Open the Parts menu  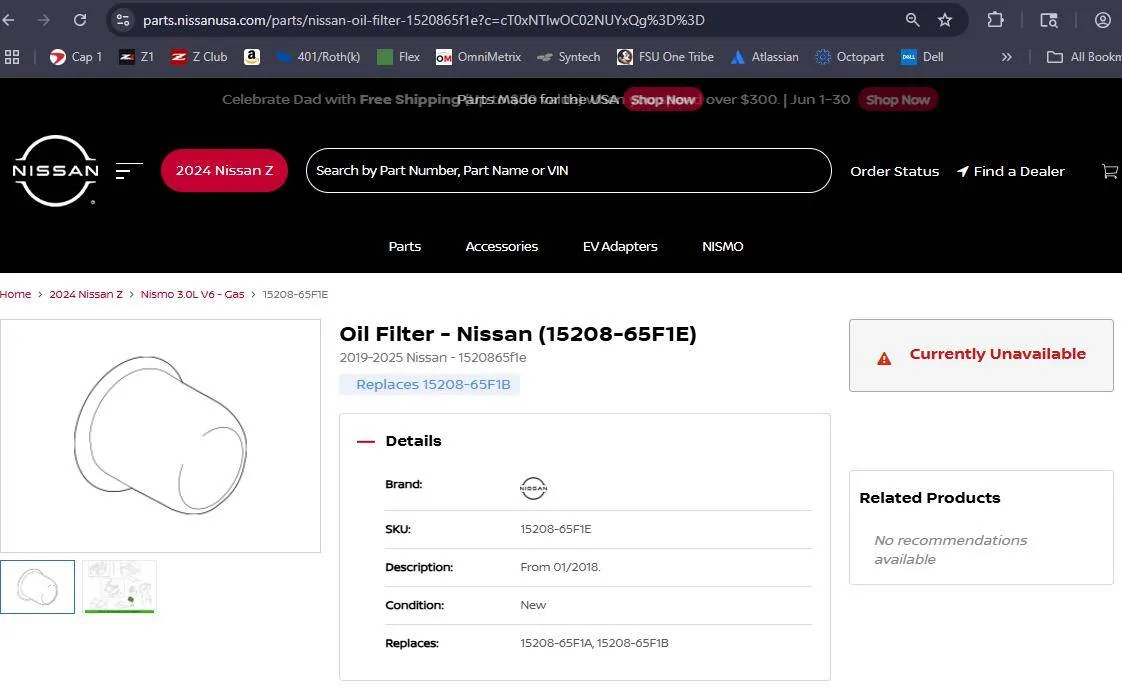pos(404,246)
